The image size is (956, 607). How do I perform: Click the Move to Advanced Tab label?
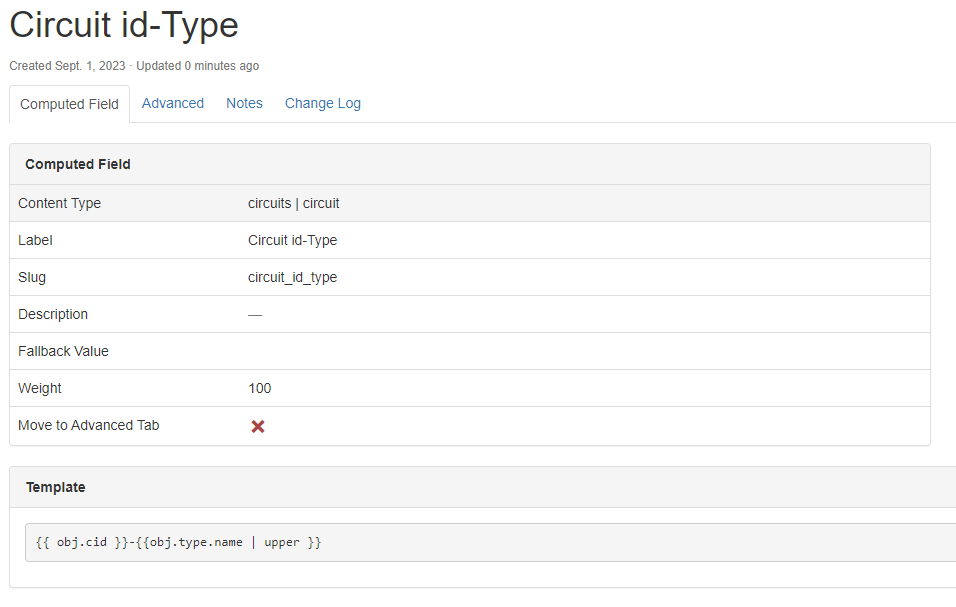click(88, 425)
